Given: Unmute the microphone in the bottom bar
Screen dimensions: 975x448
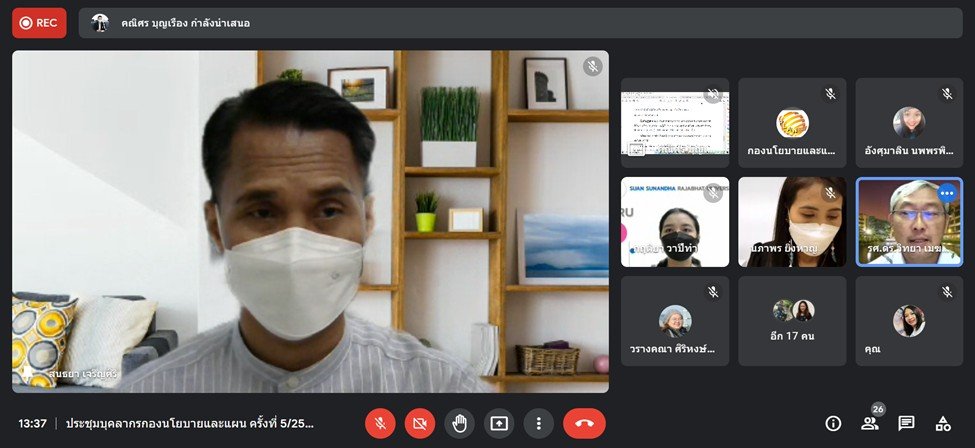Looking at the screenshot, I should tap(380, 423).
